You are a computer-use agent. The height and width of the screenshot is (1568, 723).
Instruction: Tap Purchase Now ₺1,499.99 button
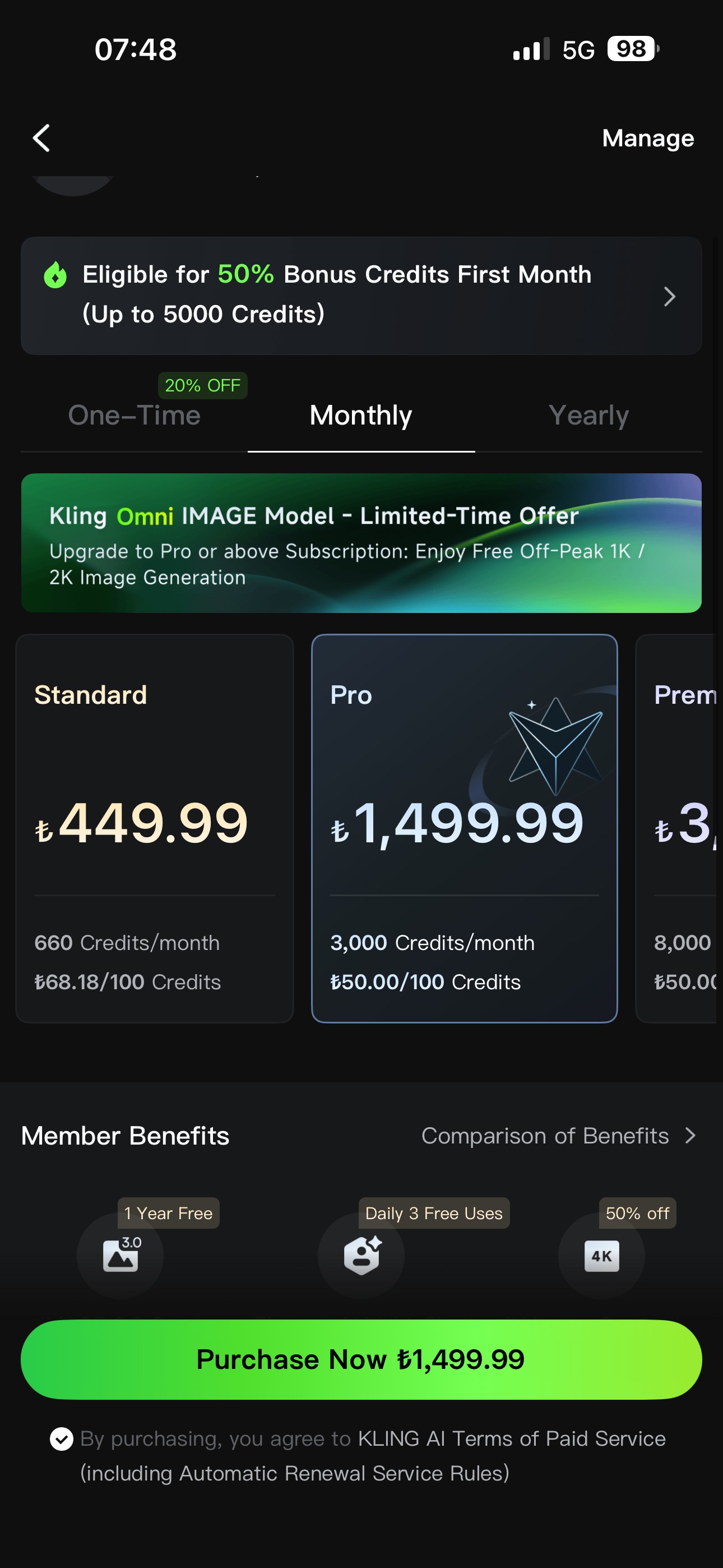click(361, 1359)
